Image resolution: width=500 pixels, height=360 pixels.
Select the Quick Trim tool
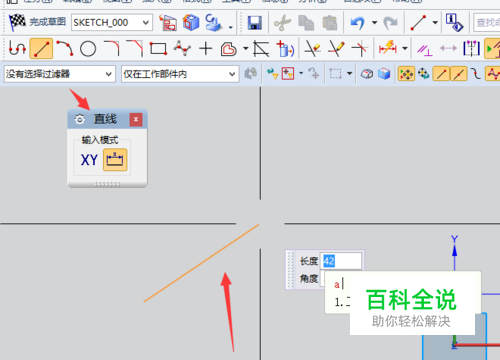pos(313,49)
